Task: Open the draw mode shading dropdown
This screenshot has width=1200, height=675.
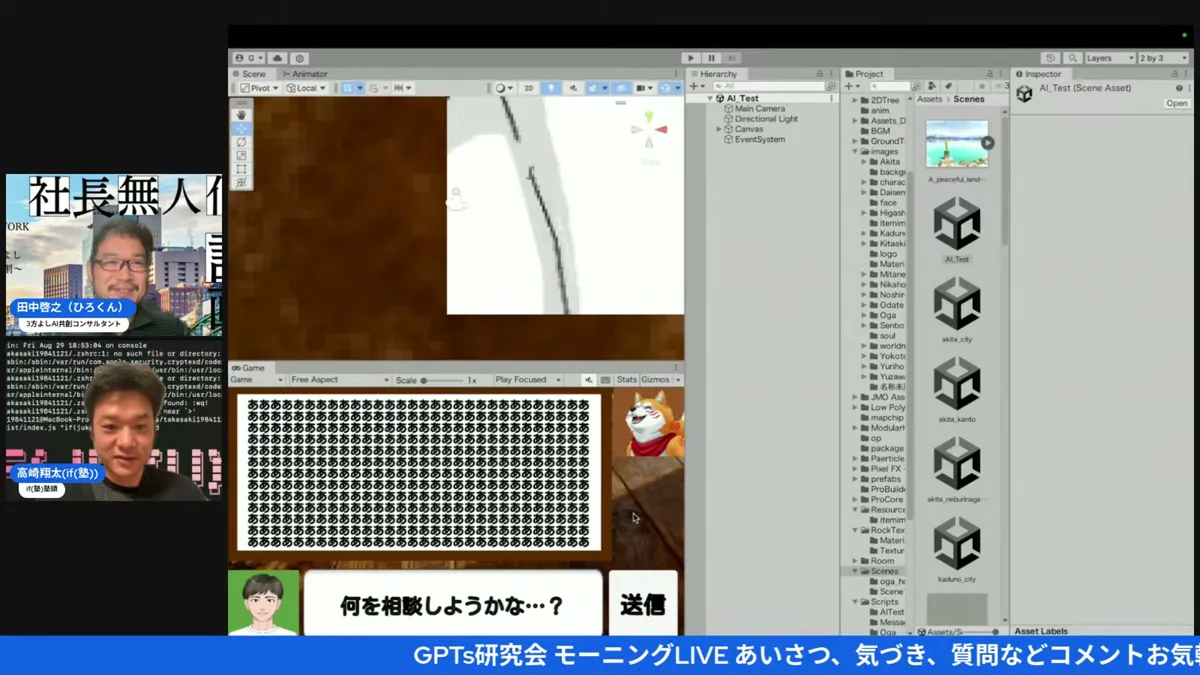Action: 504,88
